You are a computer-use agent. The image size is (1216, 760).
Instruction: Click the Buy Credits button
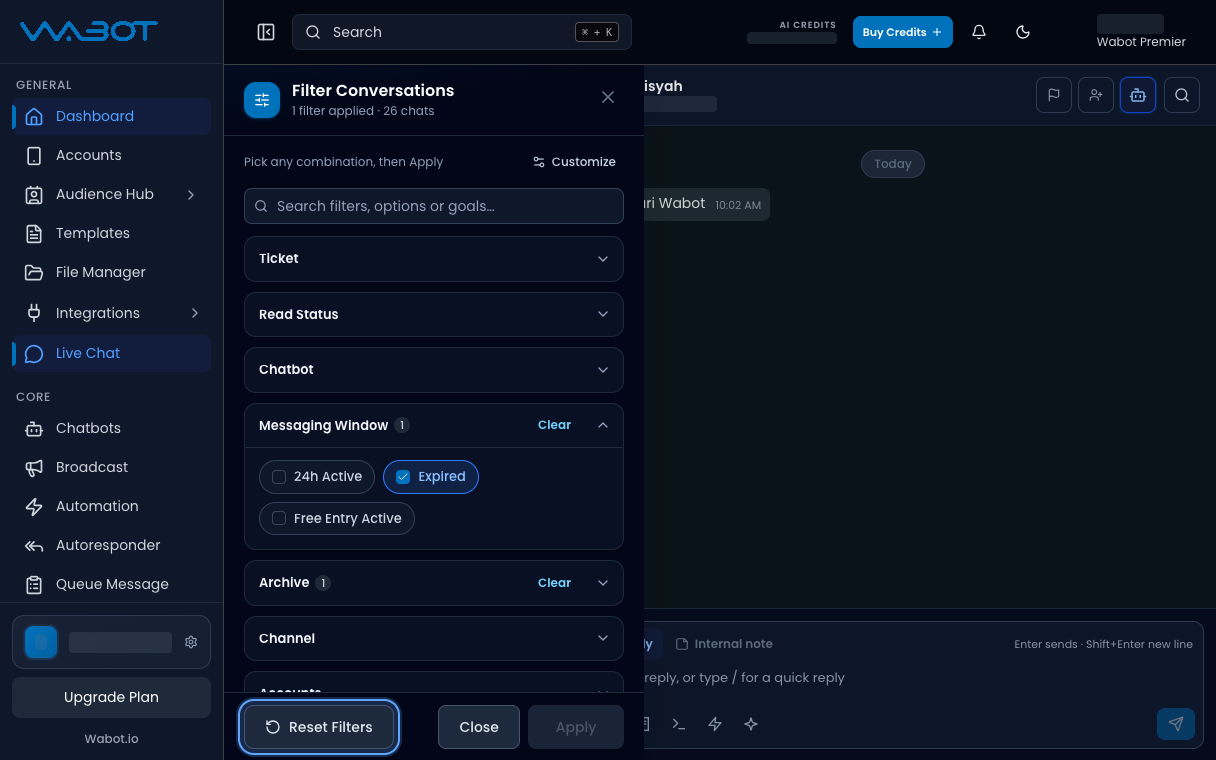click(x=903, y=32)
